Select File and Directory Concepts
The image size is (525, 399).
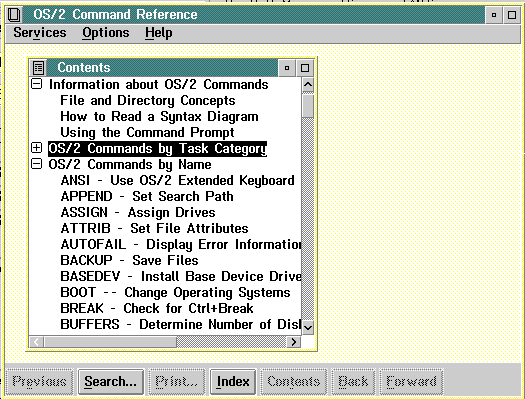coord(148,100)
